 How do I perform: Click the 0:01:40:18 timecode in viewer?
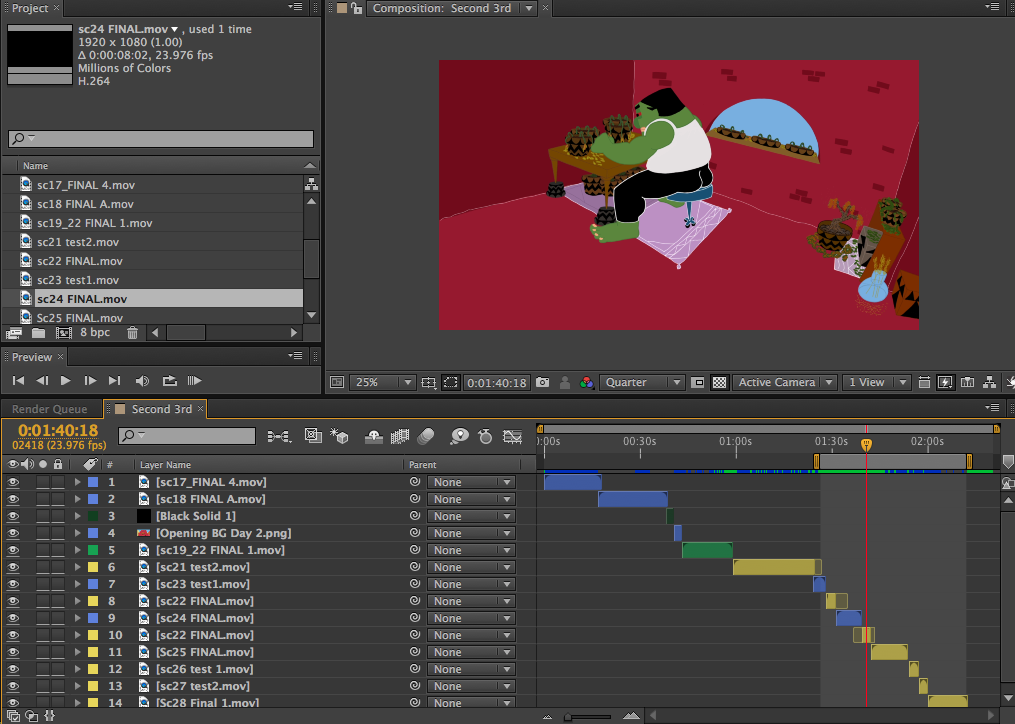click(x=497, y=383)
